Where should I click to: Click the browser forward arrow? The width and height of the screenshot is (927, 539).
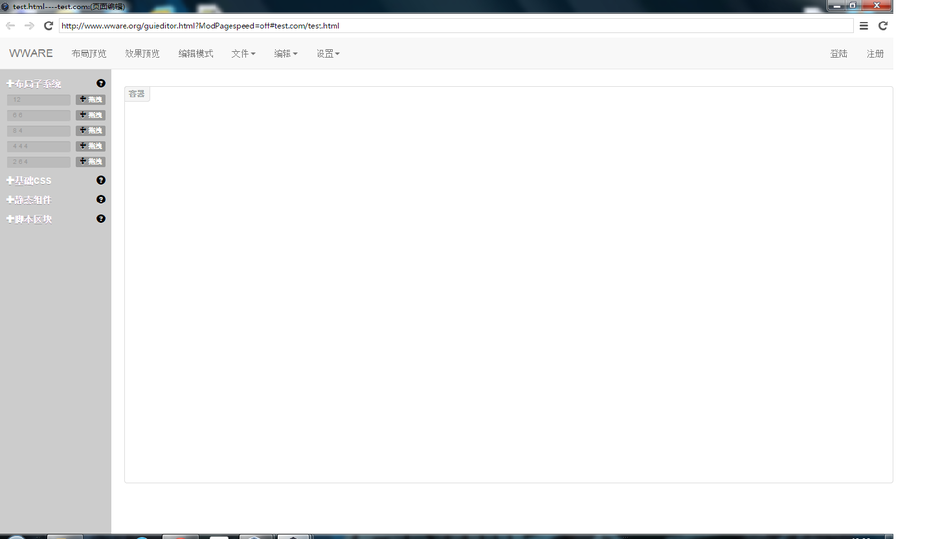click(x=29, y=25)
